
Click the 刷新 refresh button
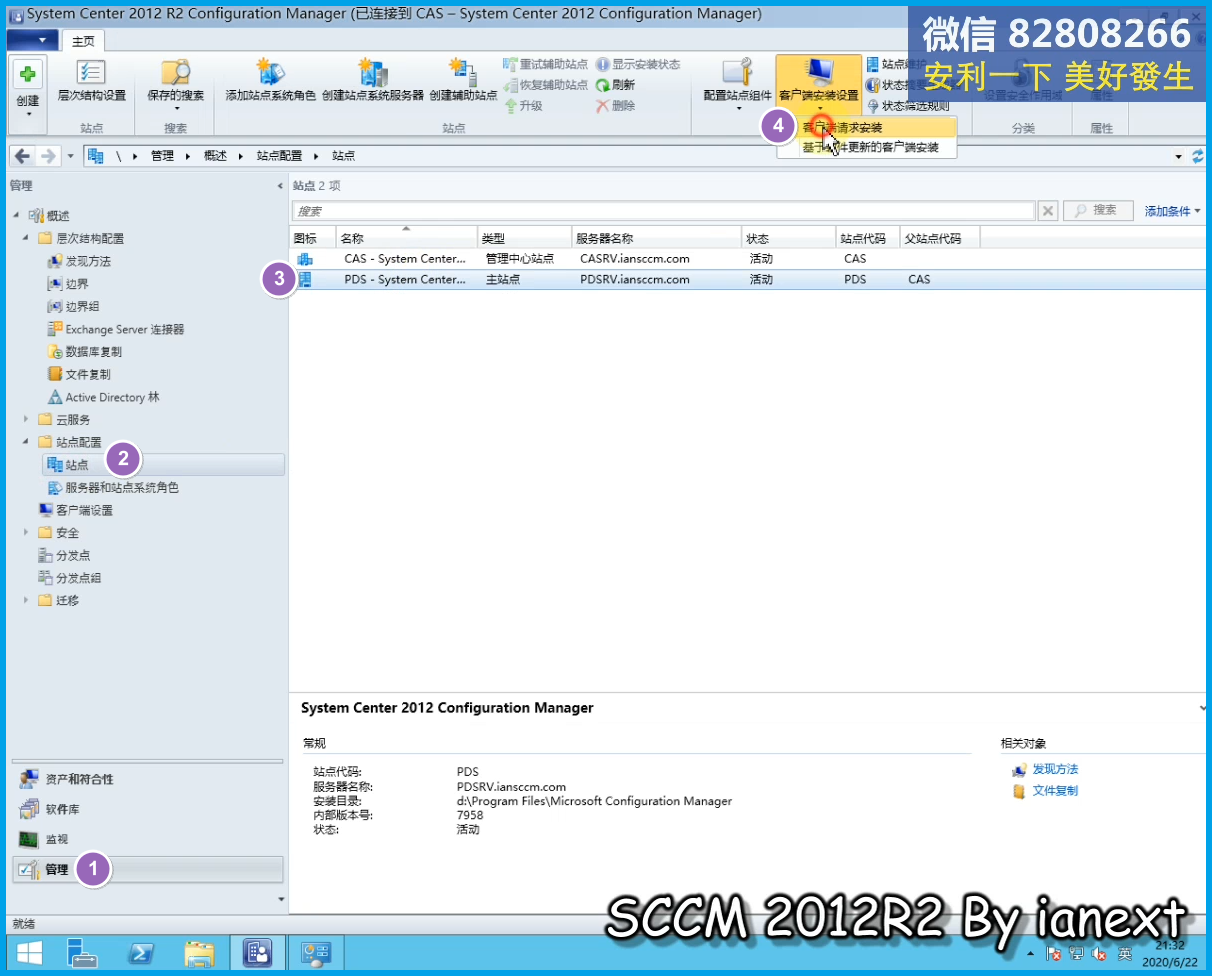tap(615, 85)
